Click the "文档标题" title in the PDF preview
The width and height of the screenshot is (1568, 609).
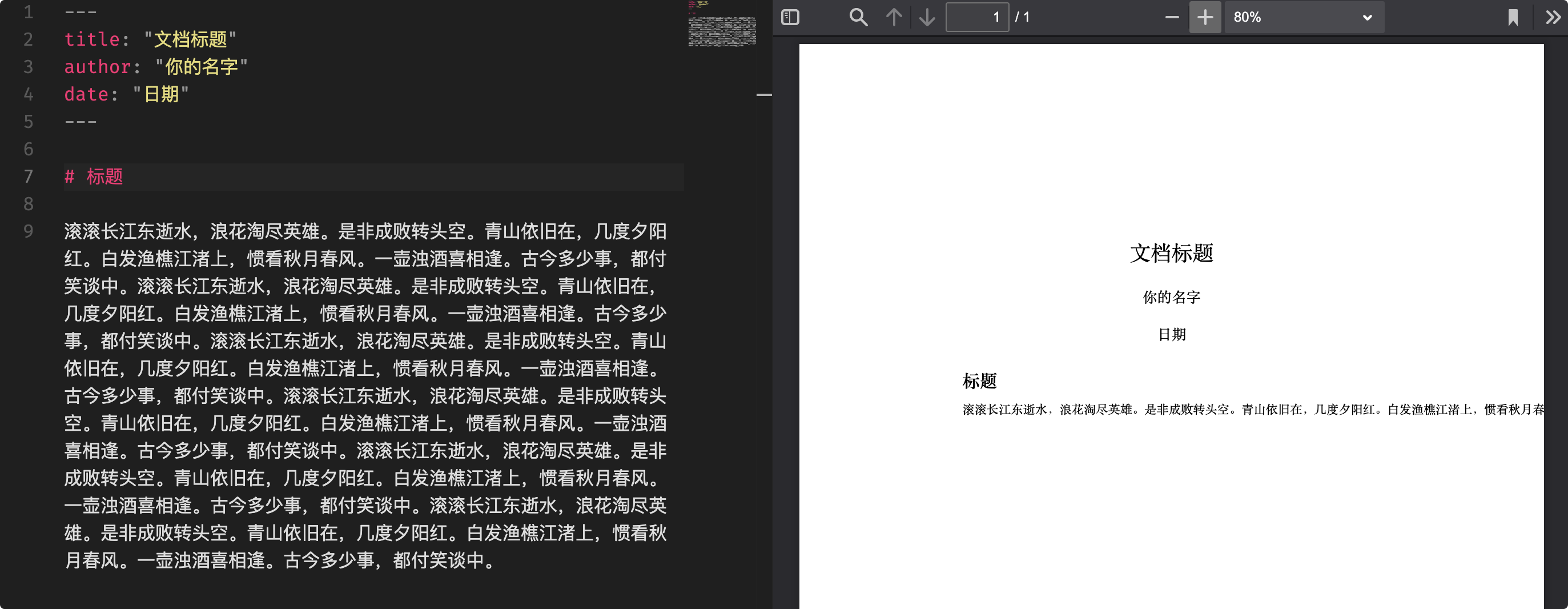point(1171,253)
